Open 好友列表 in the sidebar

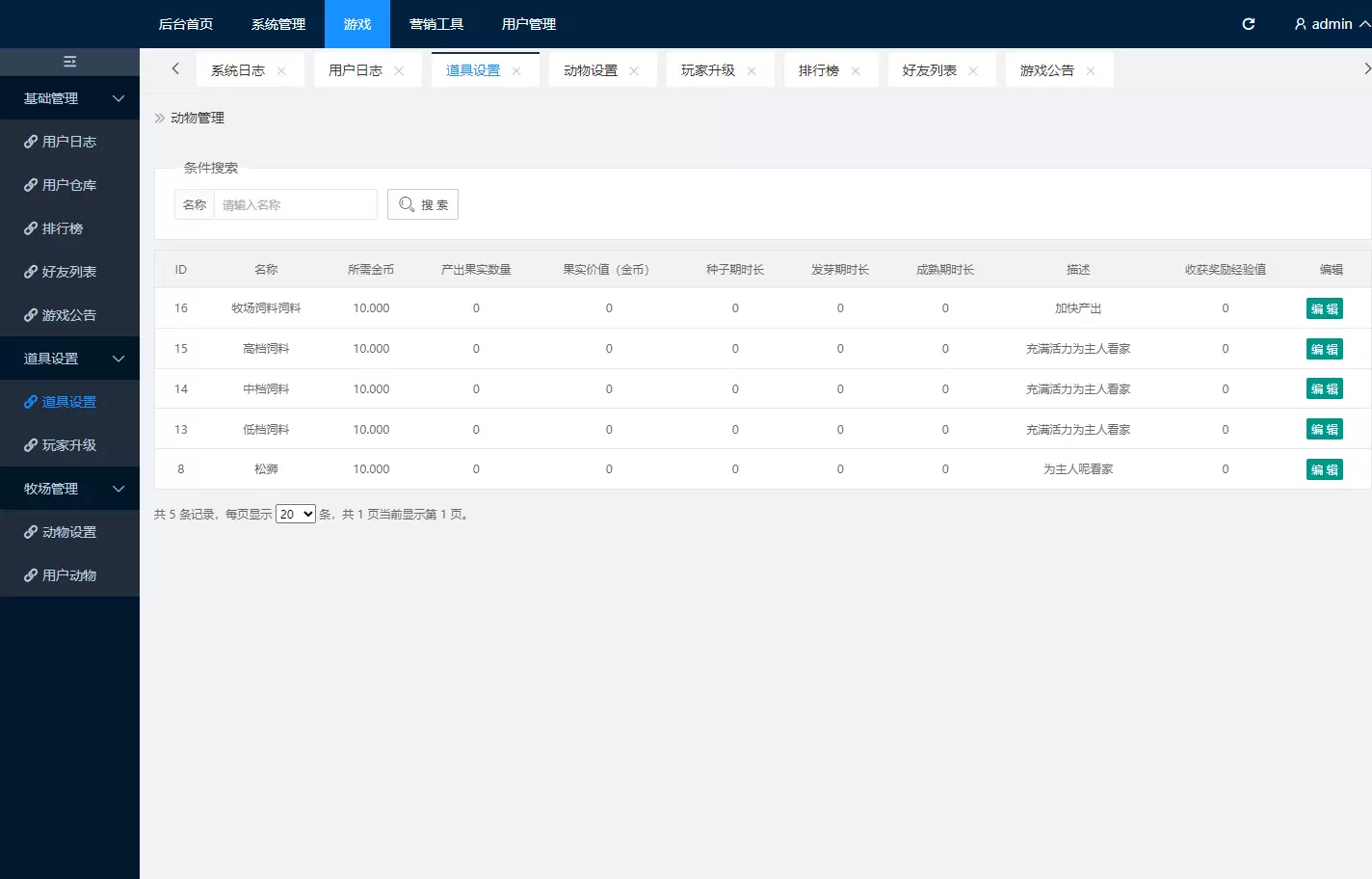click(69, 272)
